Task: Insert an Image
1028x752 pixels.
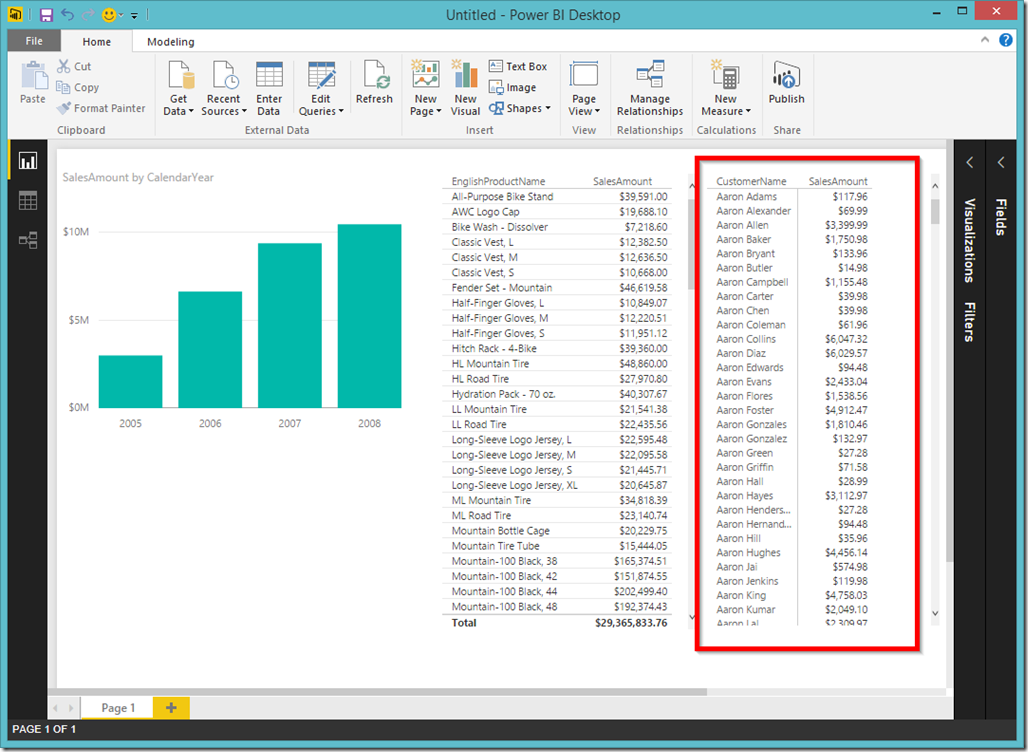Action: coord(513,87)
